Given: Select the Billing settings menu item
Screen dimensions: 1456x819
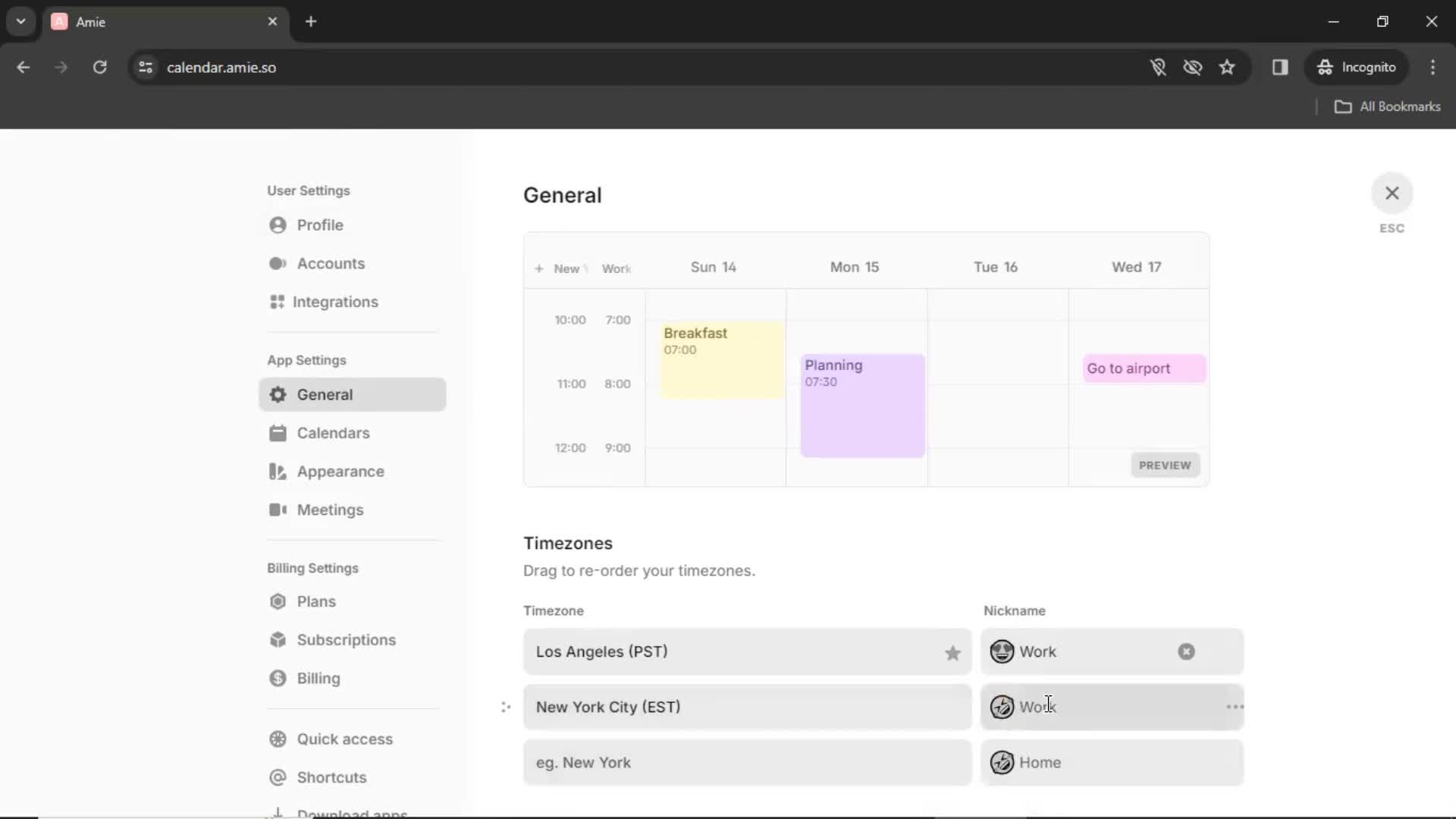Looking at the screenshot, I should (319, 678).
